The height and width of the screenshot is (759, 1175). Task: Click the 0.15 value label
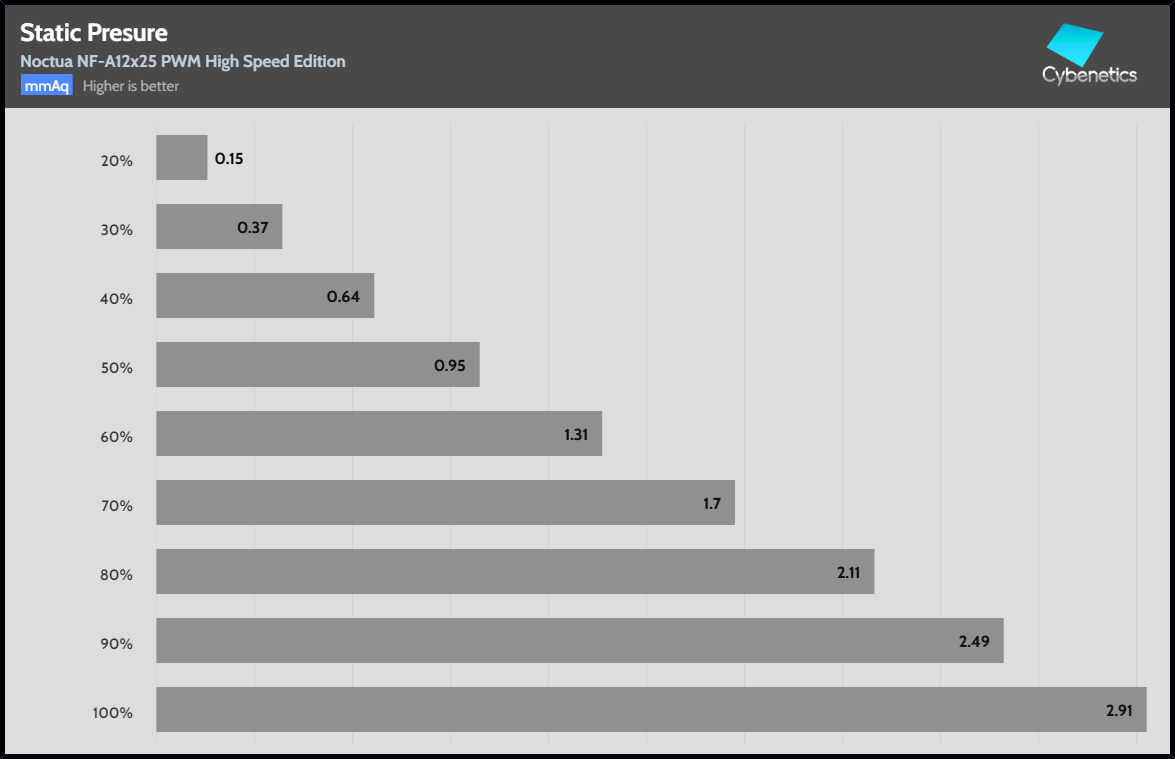tap(229, 158)
